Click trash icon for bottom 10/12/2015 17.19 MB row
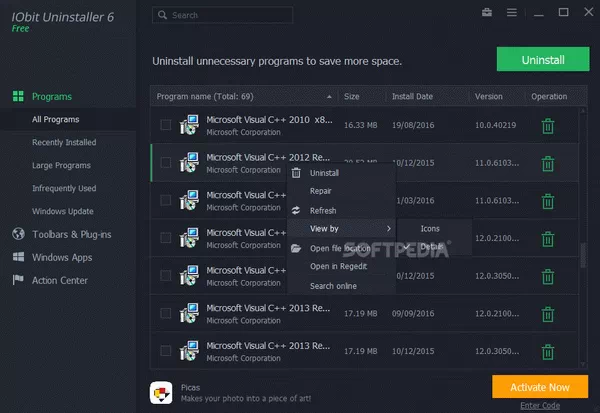Image resolution: width=600 pixels, height=413 pixels. 548,352
